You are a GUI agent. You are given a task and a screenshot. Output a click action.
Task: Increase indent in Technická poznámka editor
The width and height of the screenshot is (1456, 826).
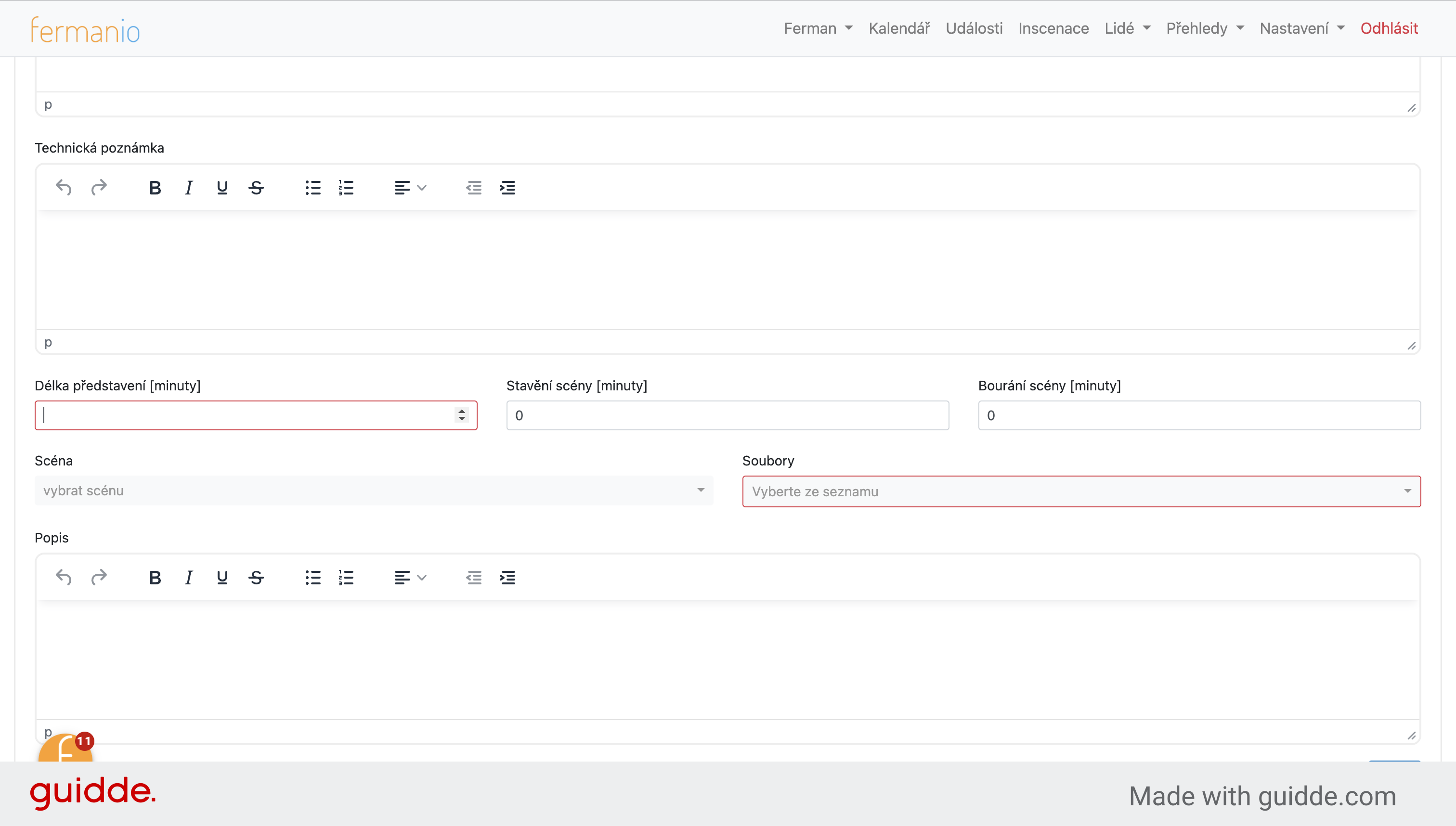coord(507,187)
